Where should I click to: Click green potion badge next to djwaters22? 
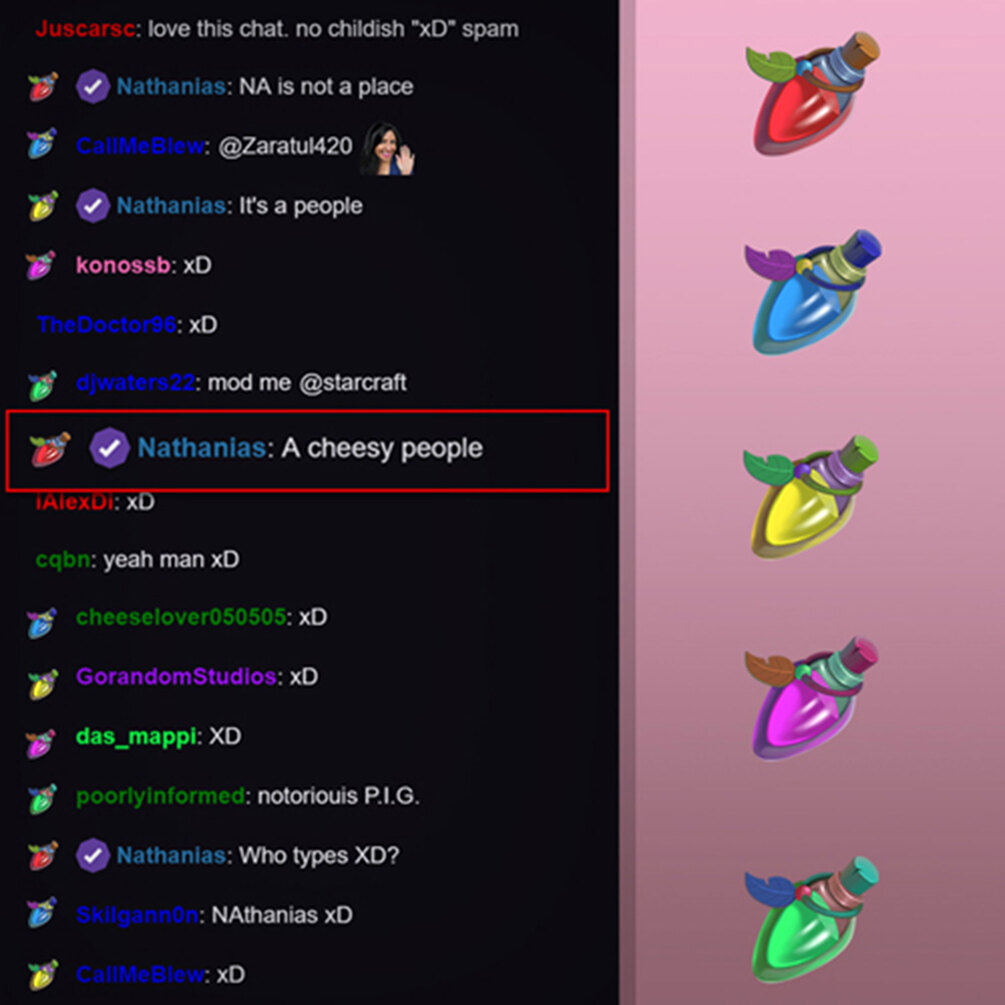coord(42,385)
